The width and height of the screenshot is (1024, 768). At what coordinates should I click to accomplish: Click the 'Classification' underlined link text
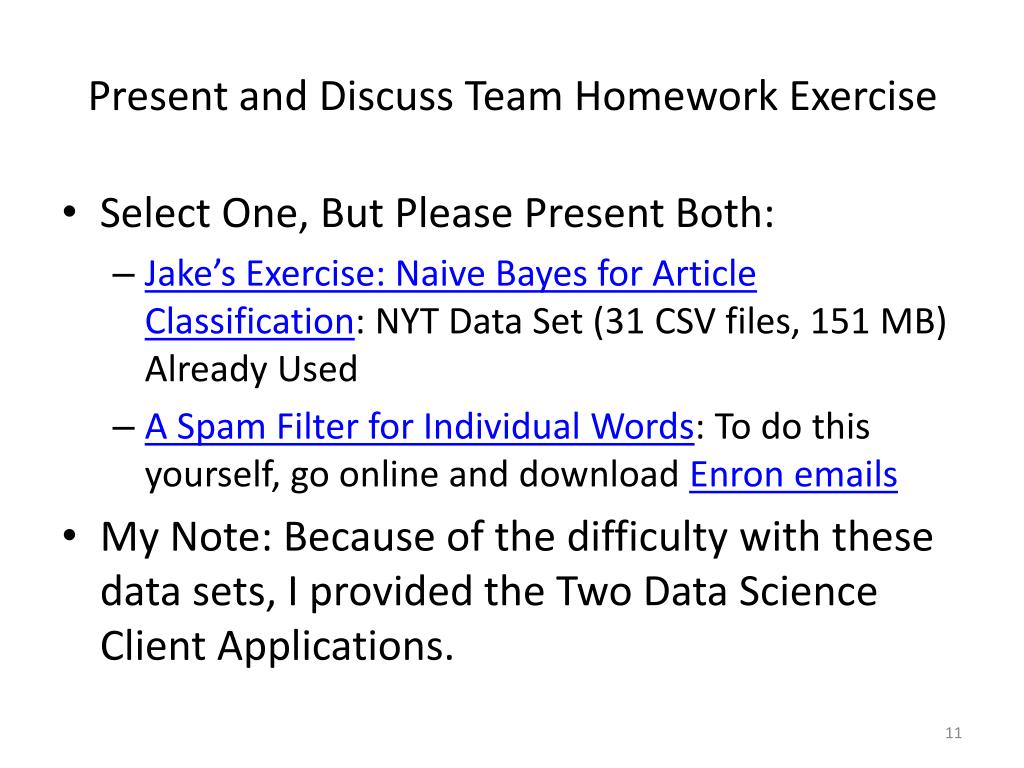click(249, 321)
